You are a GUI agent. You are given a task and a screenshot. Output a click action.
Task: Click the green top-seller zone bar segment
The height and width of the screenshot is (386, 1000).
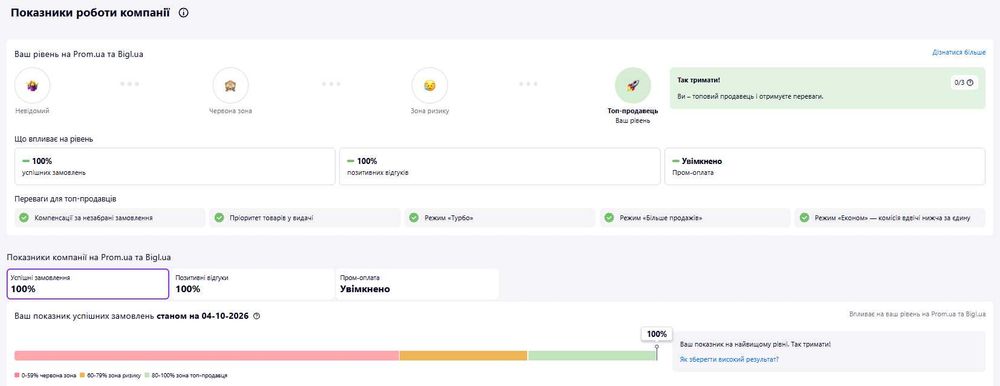point(592,355)
